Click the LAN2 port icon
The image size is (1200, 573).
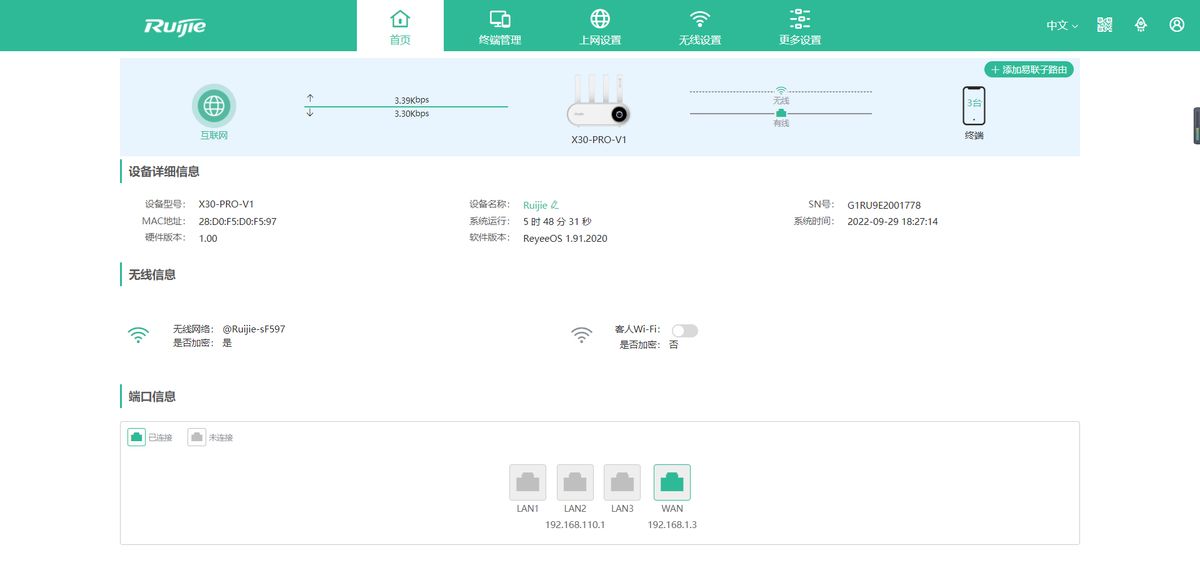tap(575, 483)
